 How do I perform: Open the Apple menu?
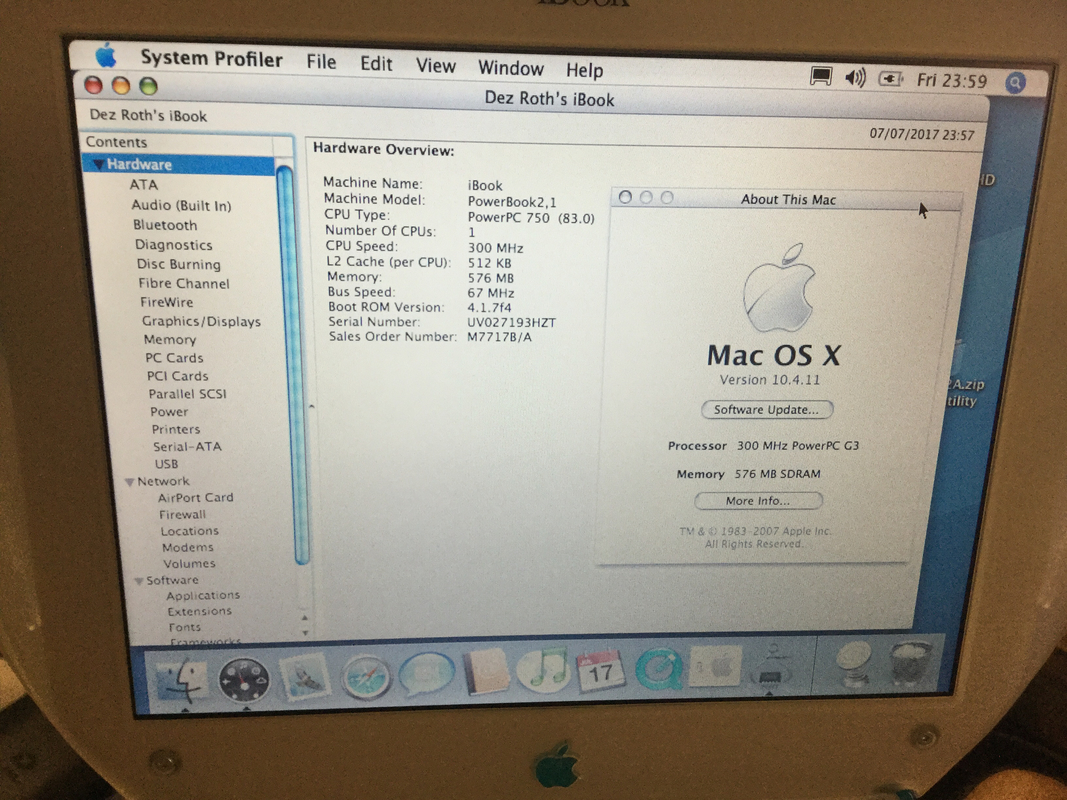105,55
